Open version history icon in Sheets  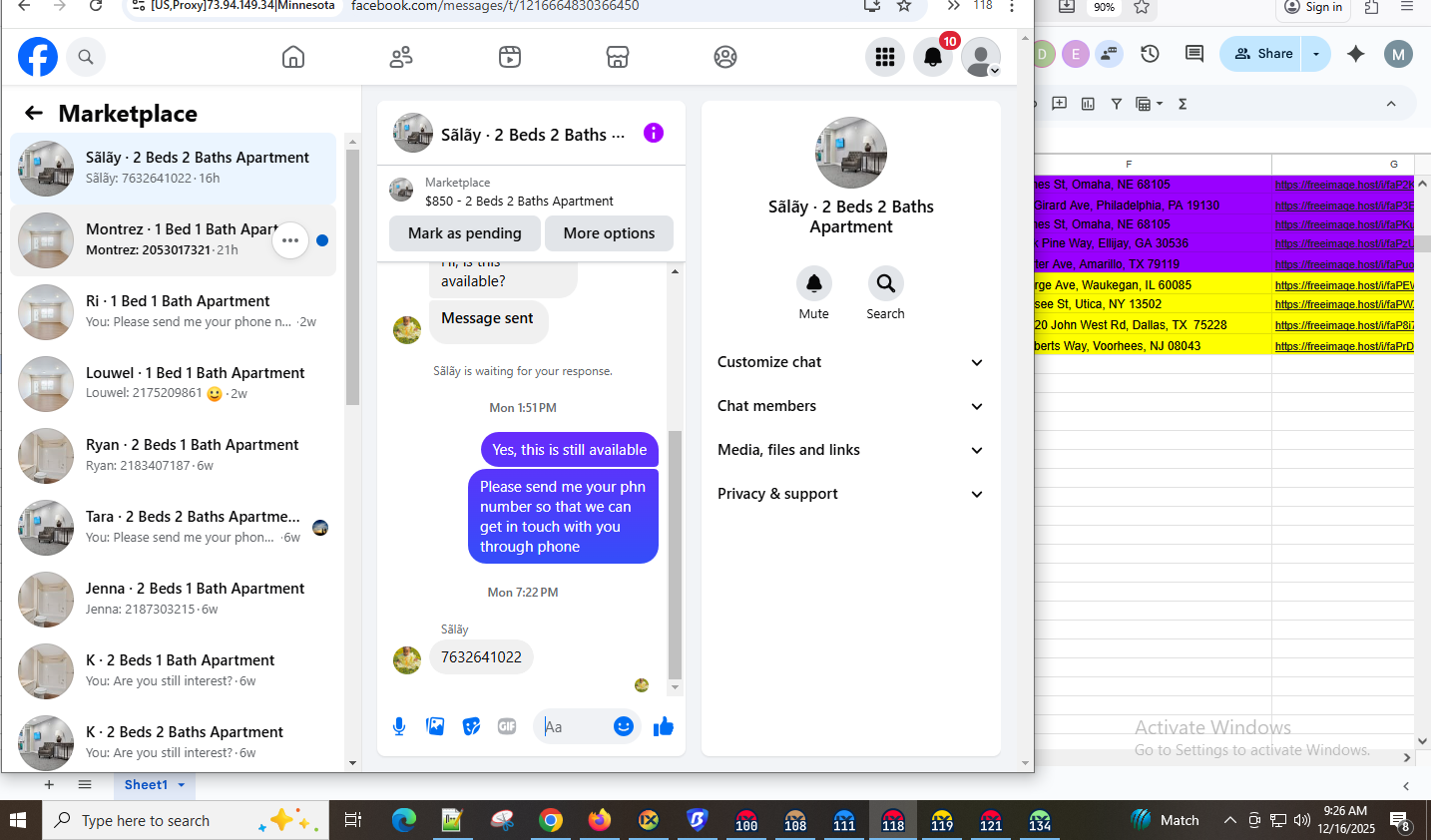tap(1150, 54)
